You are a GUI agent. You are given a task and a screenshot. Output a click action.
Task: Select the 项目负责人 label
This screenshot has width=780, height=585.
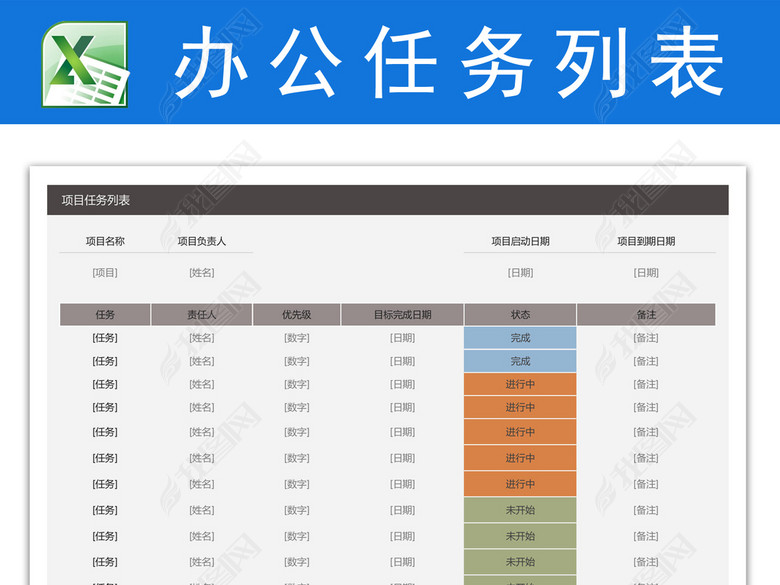click(x=201, y=241)
